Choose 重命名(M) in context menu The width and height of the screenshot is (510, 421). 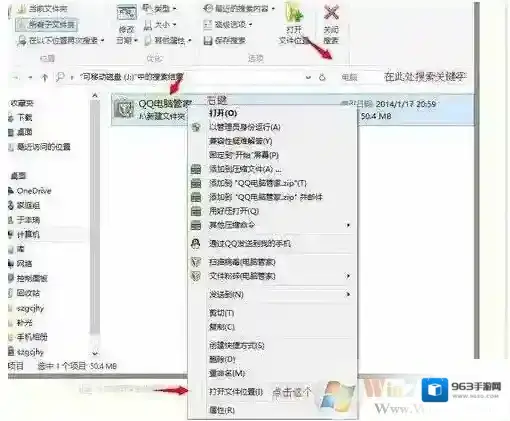(227, 373)
